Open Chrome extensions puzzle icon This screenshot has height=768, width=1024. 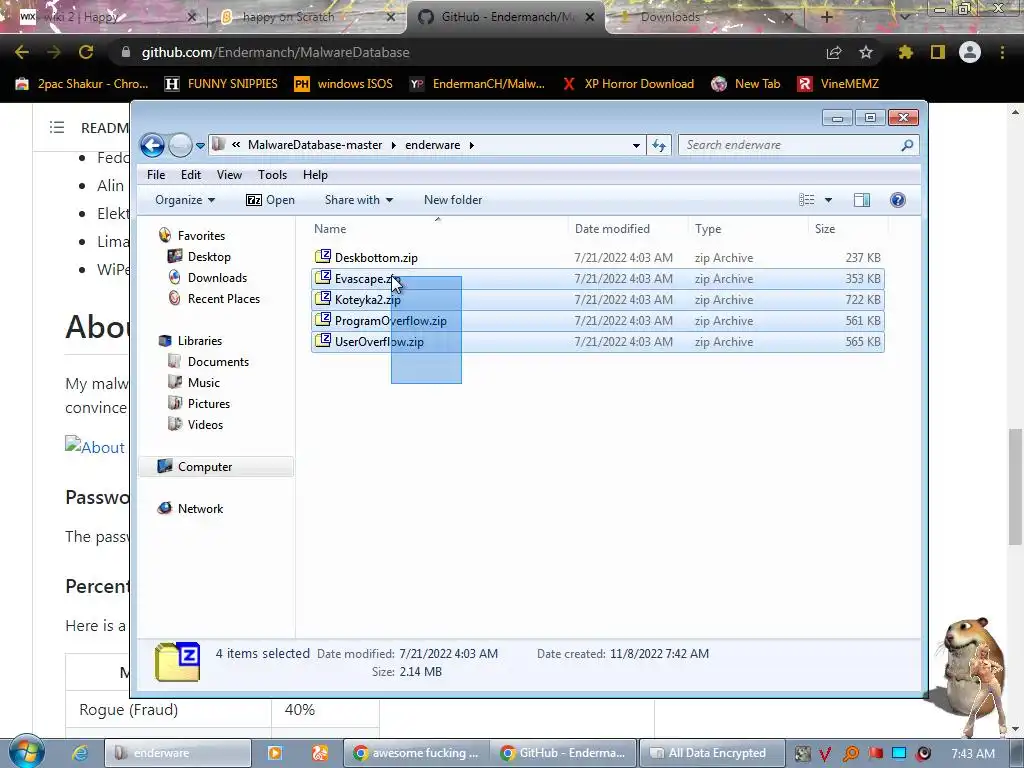coord(906,52)
